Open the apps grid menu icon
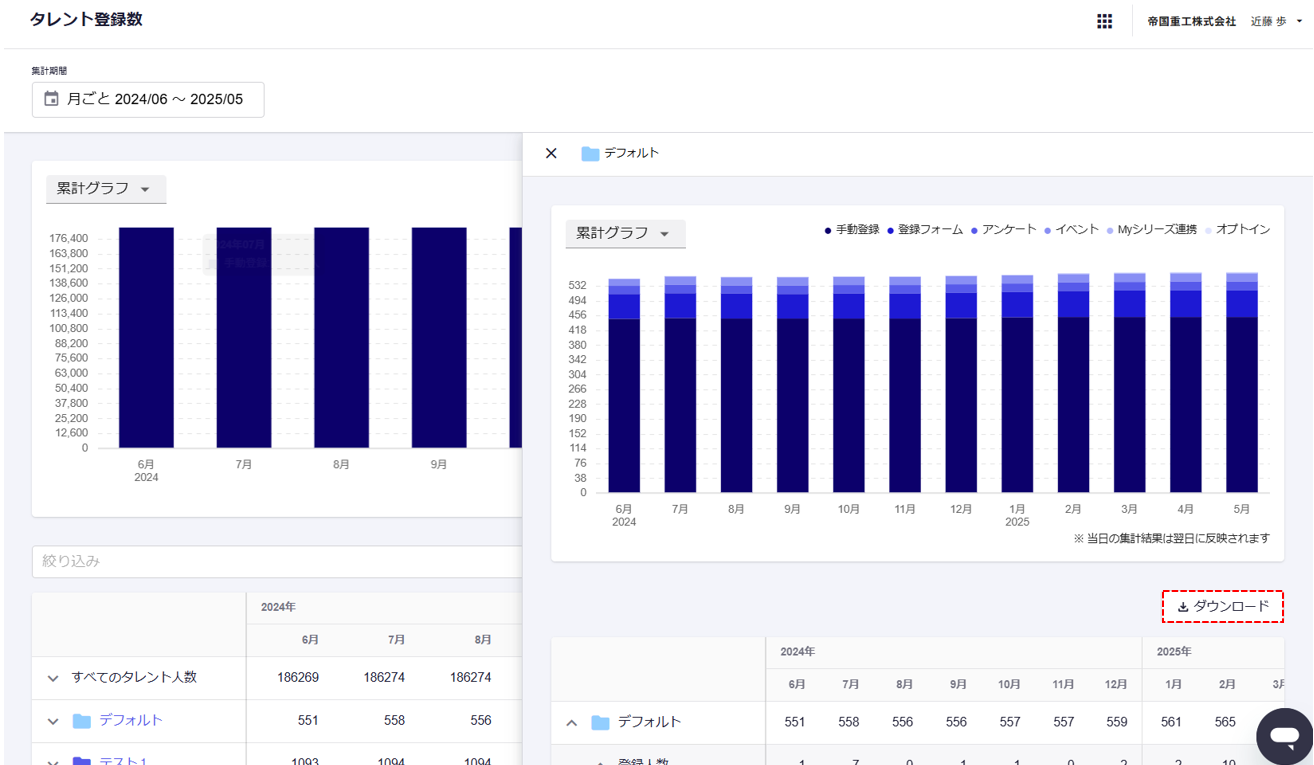Viewport: 1314px width, 765px height. tap(1104, 21)
